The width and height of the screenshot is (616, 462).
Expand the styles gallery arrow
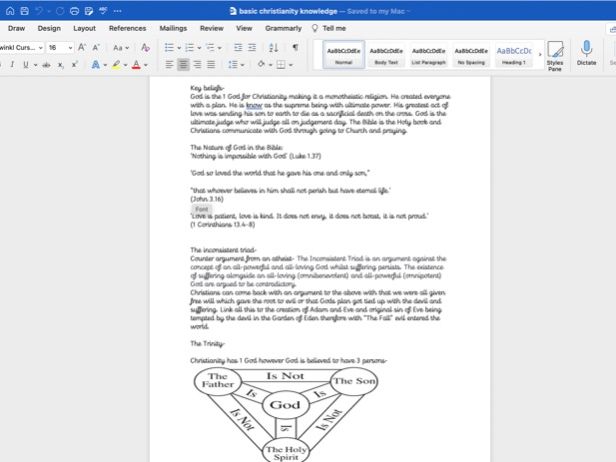coord(540,54)
